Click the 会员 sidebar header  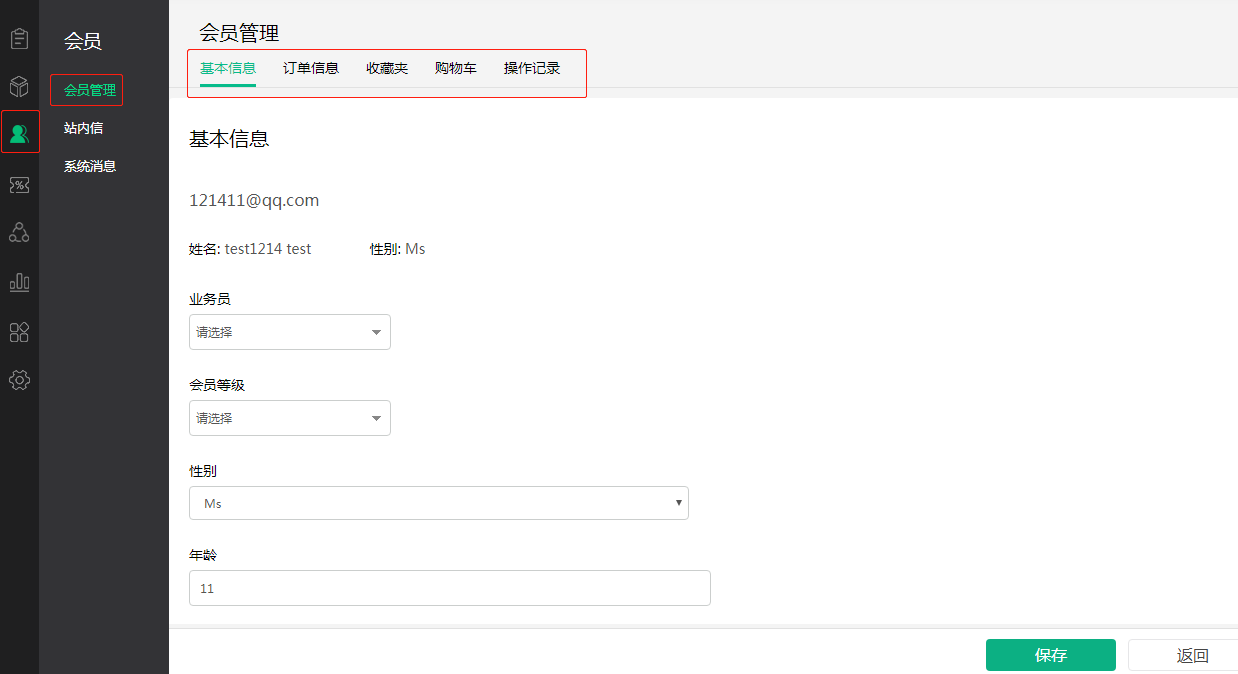click(x=83, y=41)
